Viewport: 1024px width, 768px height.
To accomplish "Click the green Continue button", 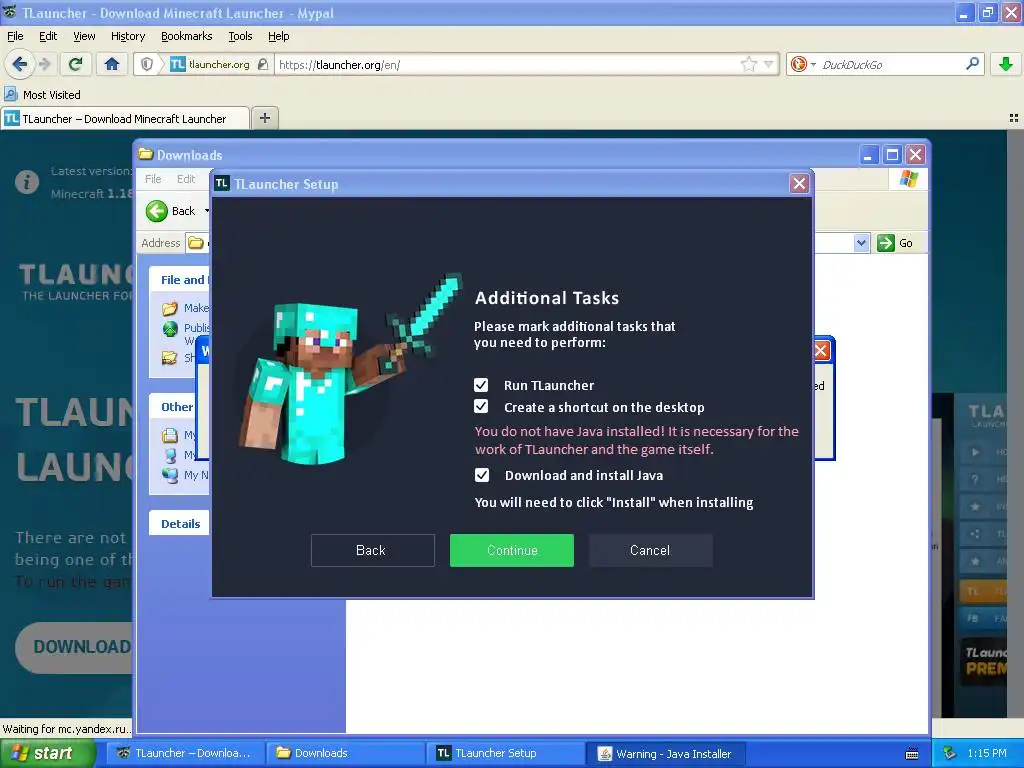I will click(x=512, y=550).
